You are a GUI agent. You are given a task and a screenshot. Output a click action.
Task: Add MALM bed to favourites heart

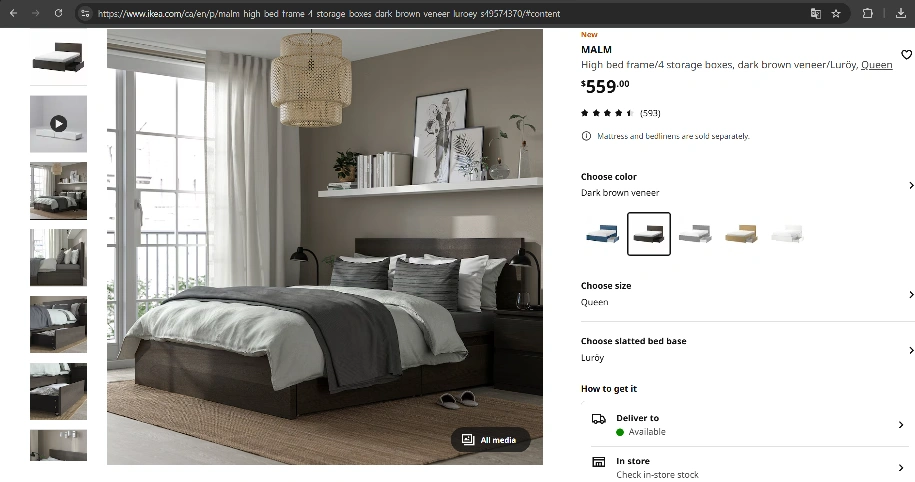(906, 54)
